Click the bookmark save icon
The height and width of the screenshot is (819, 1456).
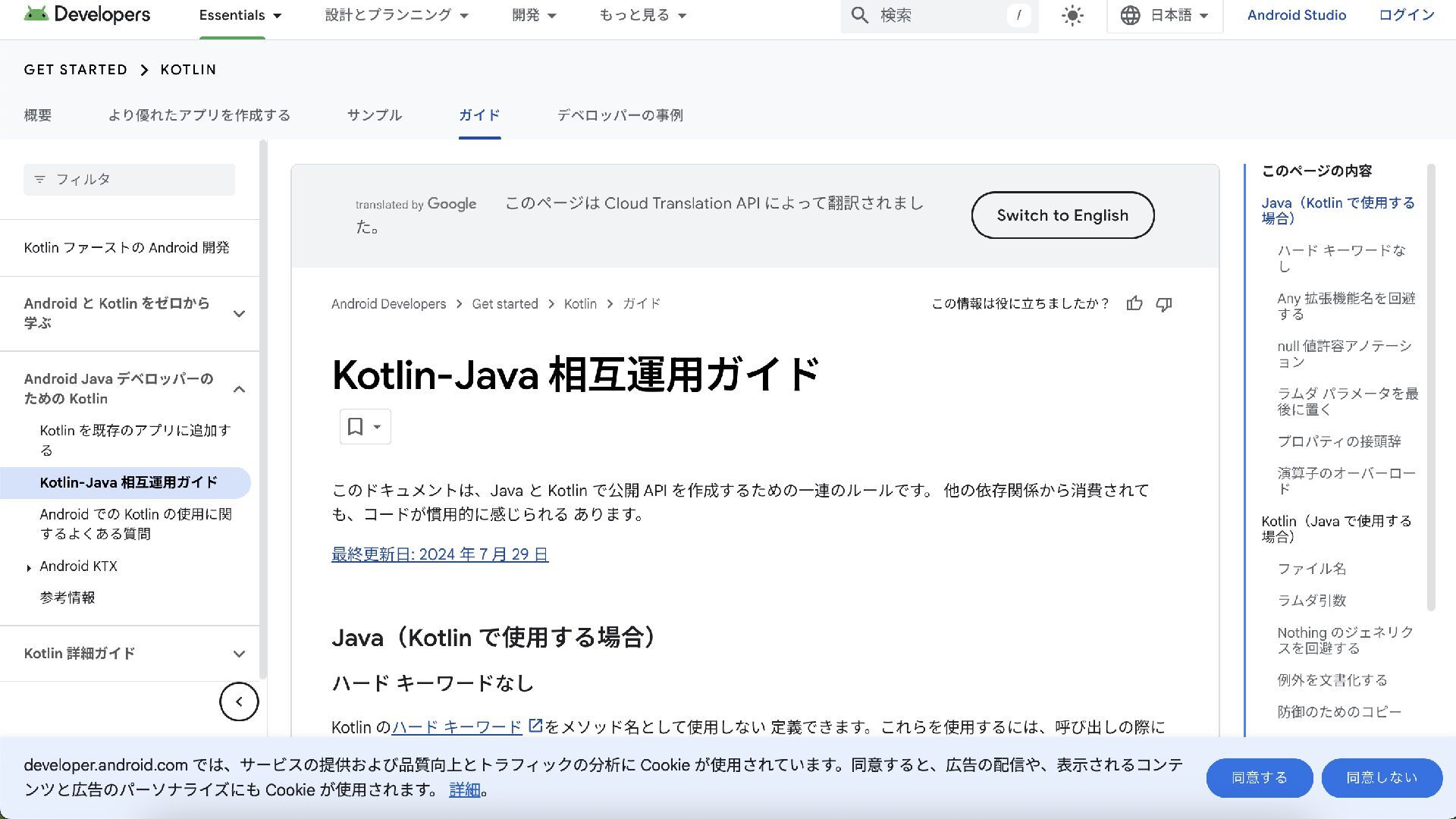tap(356, 426)
